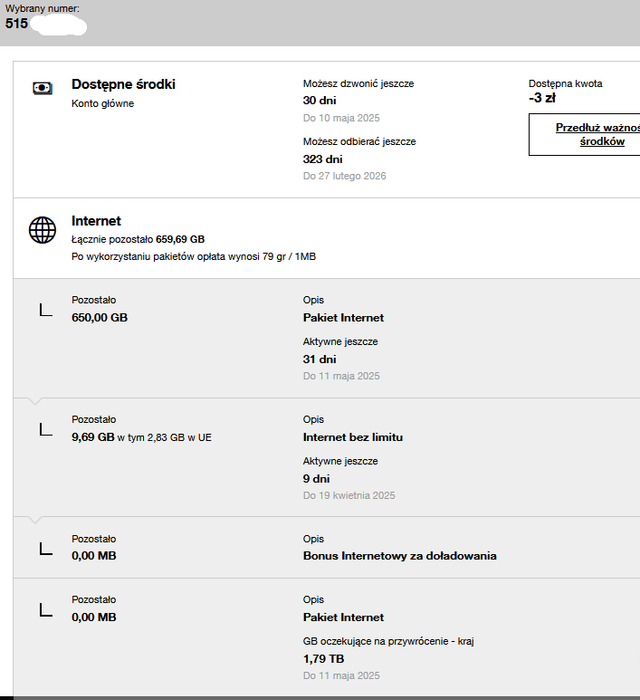Screen dimensions: 640x700
Task: Open Bonus Internetowy za doładowania entry
Action: pos(399,556)
